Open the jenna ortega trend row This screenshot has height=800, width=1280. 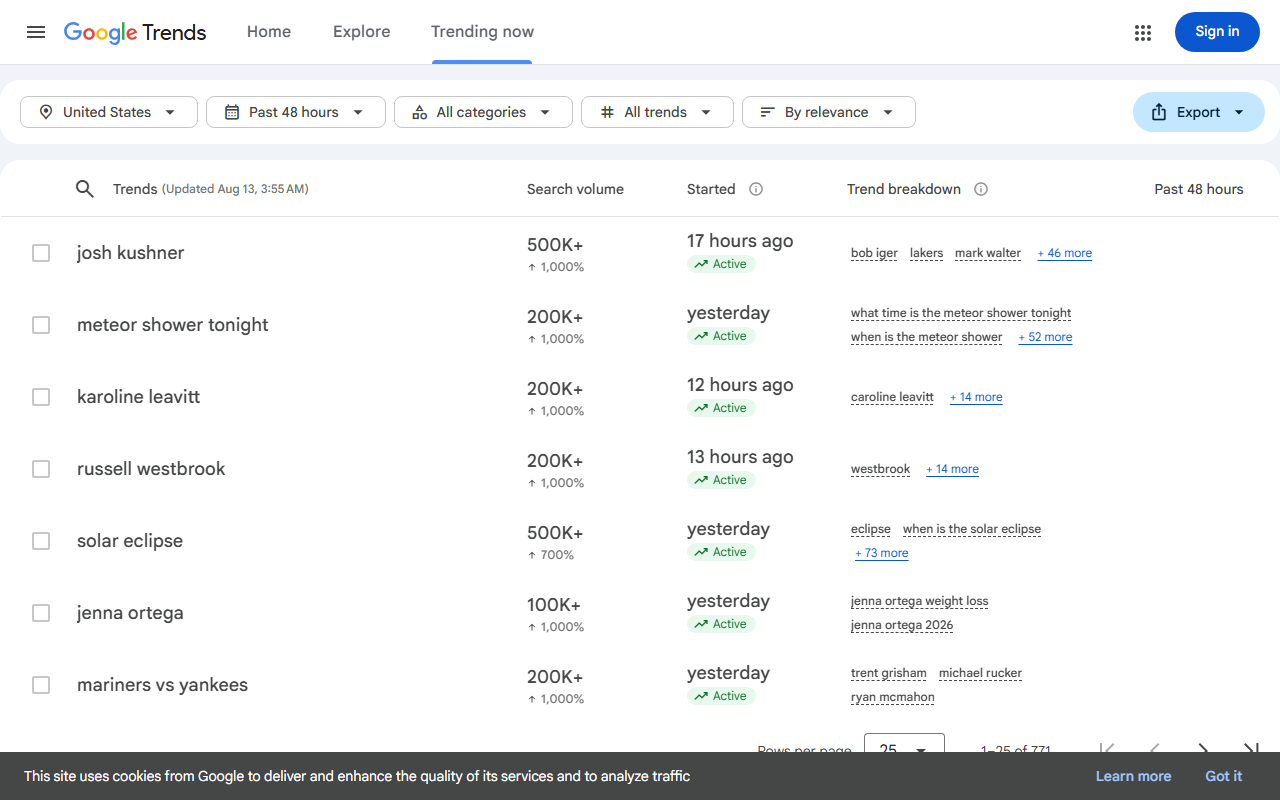click(x=130, y=613)
